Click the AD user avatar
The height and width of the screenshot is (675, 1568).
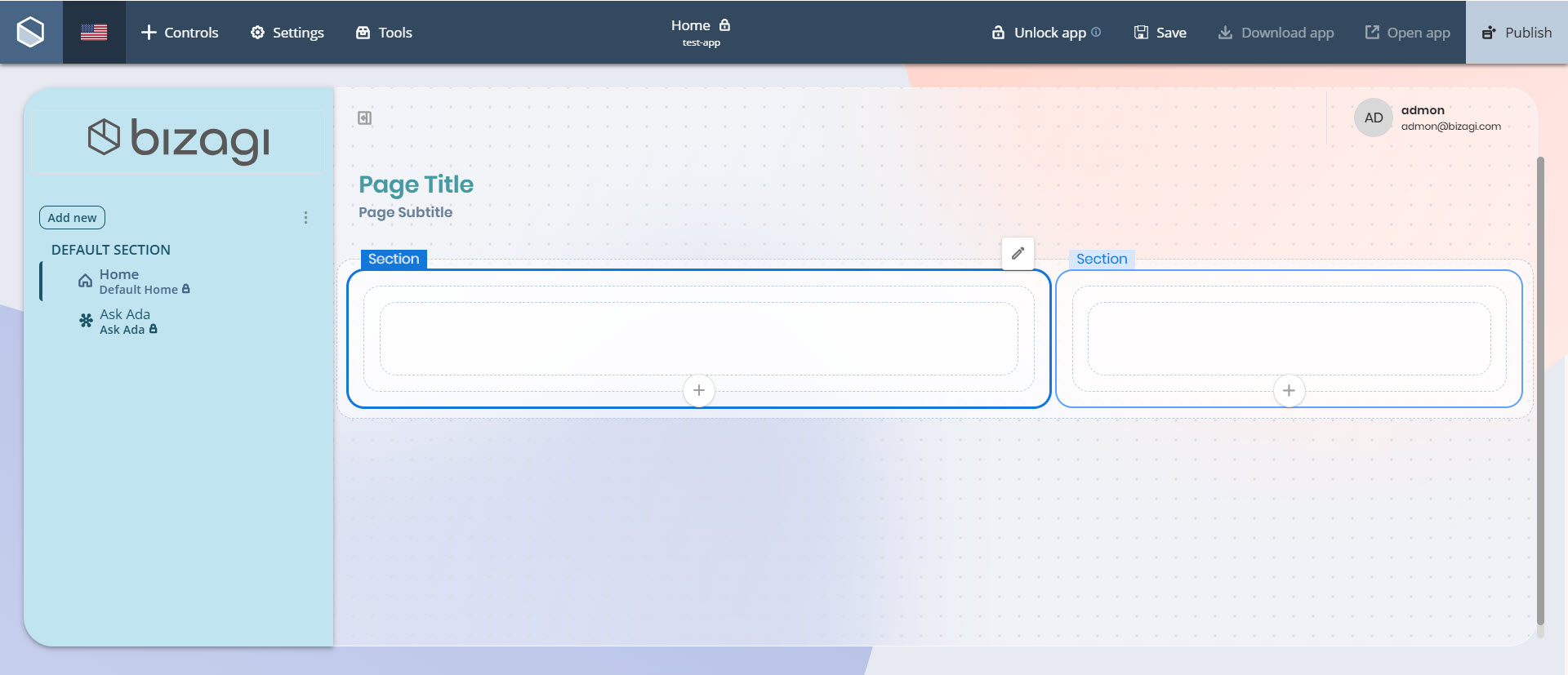[x=1373, y=118]
